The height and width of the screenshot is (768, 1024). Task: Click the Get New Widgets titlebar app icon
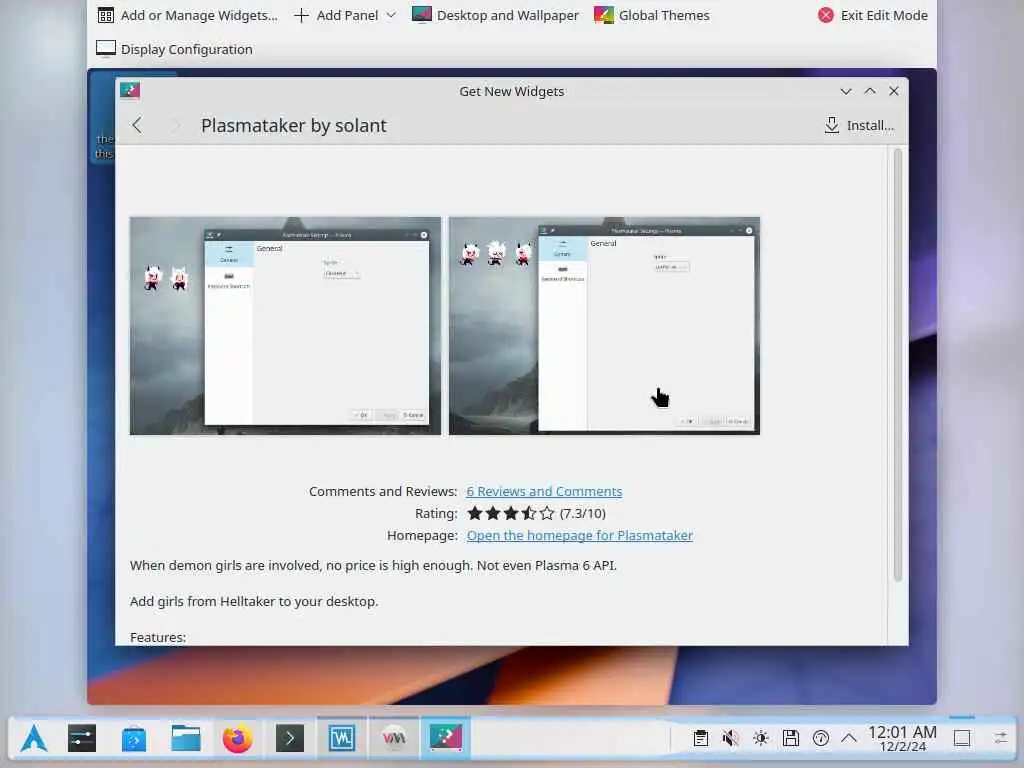(x=130, y=91)
